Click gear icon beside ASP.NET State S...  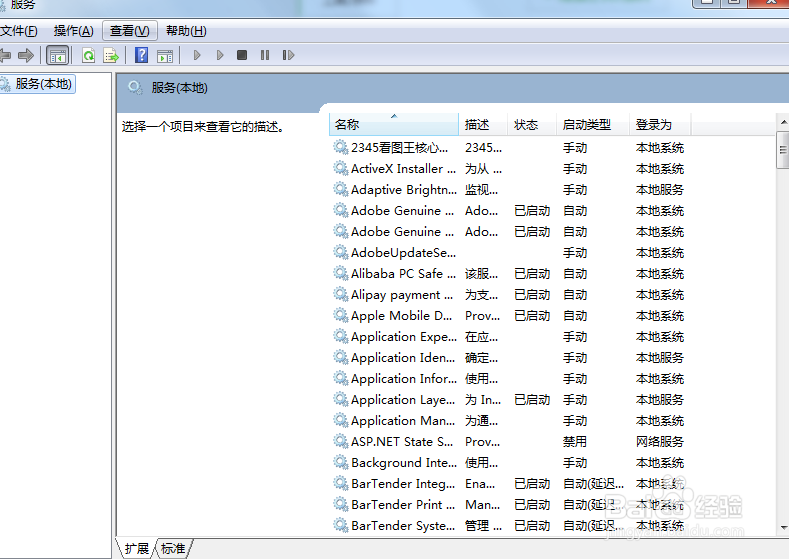341,441
